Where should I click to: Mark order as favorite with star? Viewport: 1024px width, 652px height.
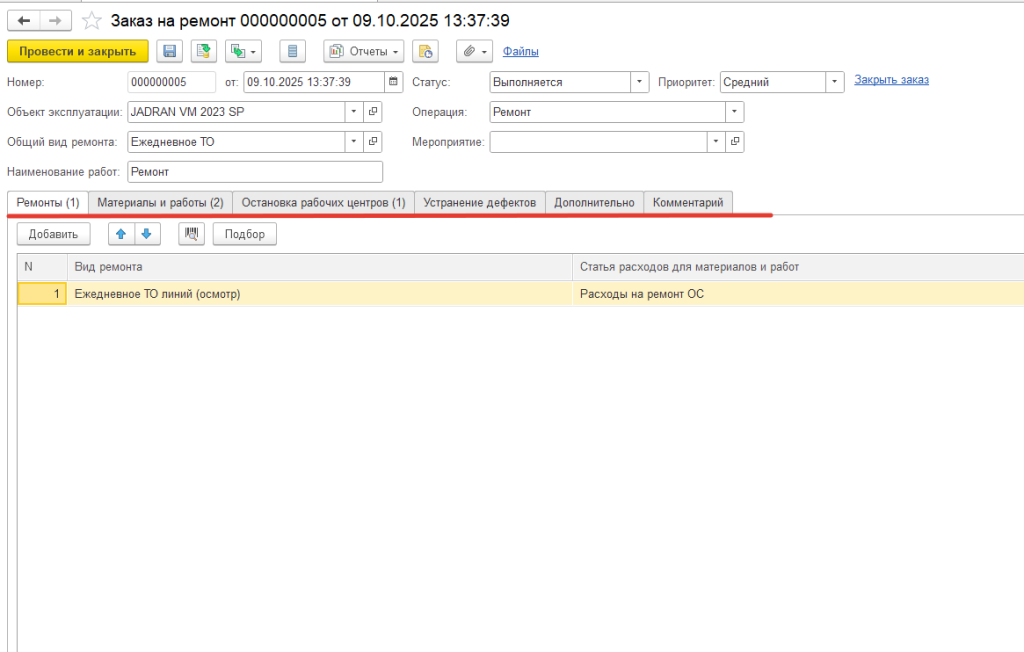(x=91, y=20)
